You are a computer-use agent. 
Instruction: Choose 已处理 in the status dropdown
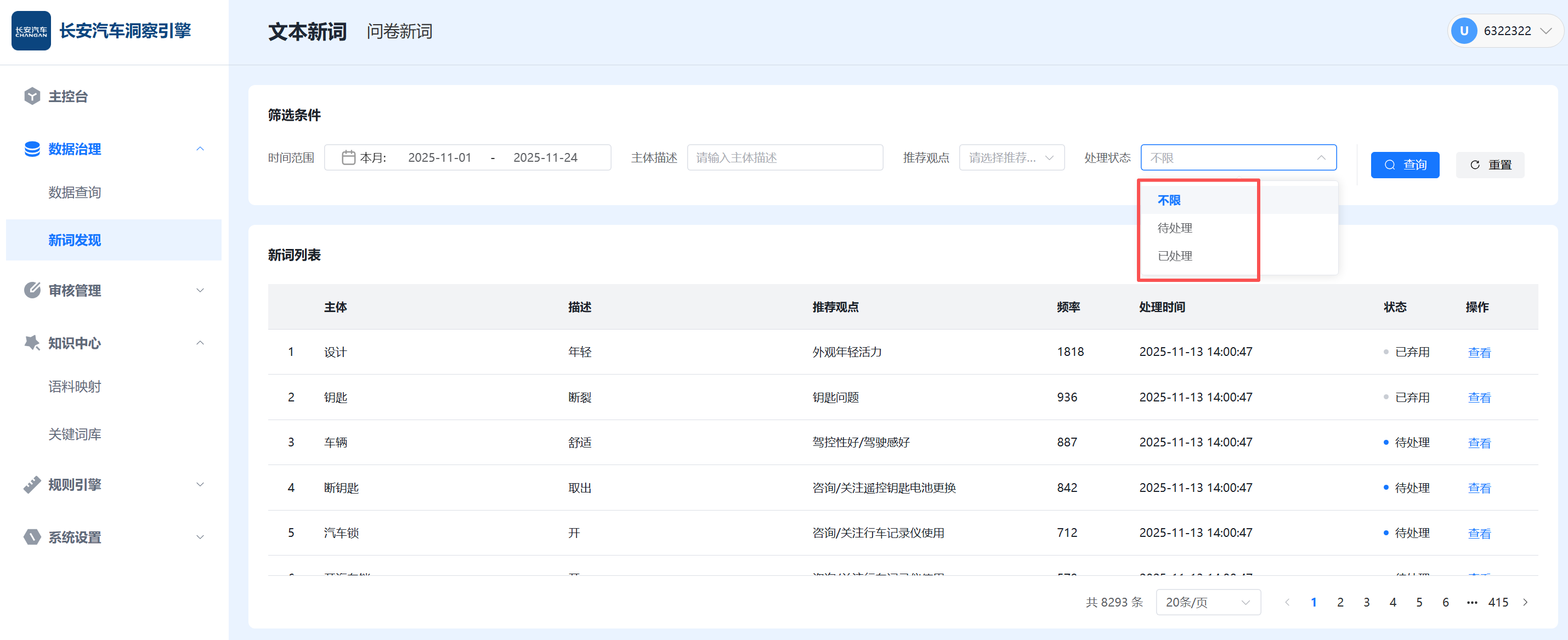point(1175,256)
